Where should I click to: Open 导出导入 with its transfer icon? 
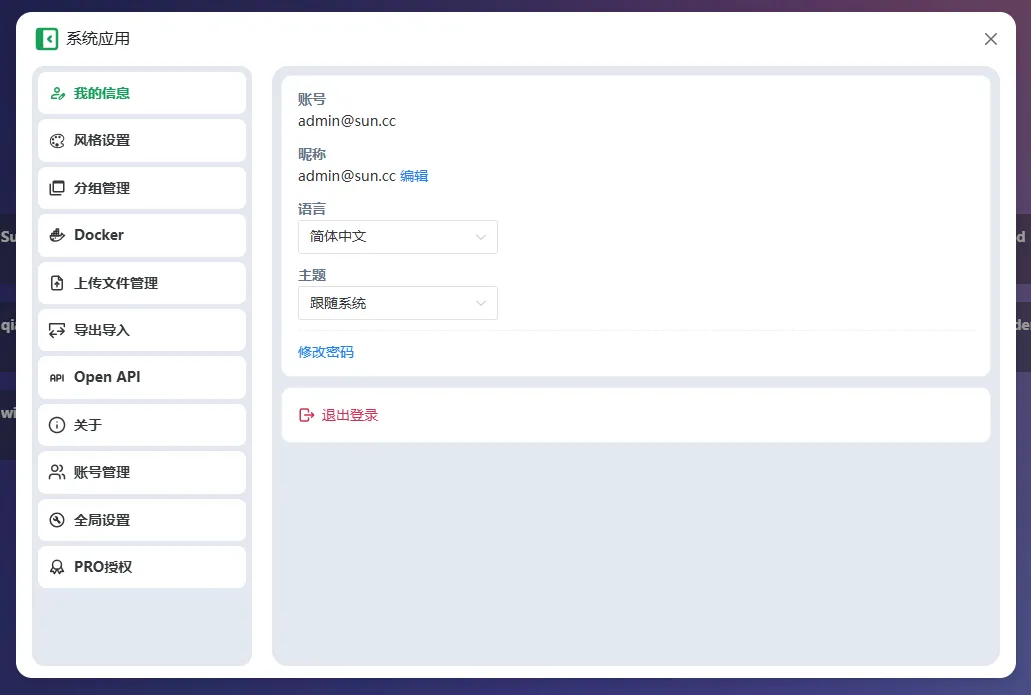coord(58,330)
